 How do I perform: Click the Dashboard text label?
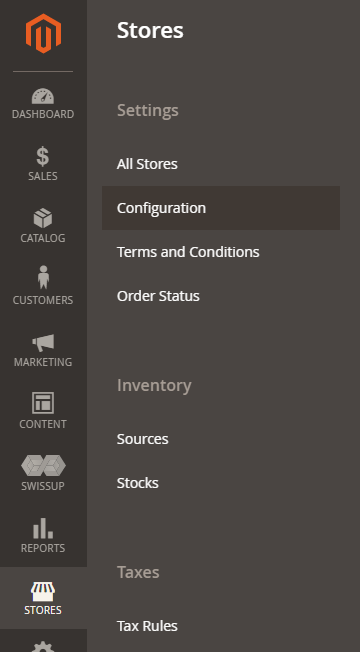[43, 114]
